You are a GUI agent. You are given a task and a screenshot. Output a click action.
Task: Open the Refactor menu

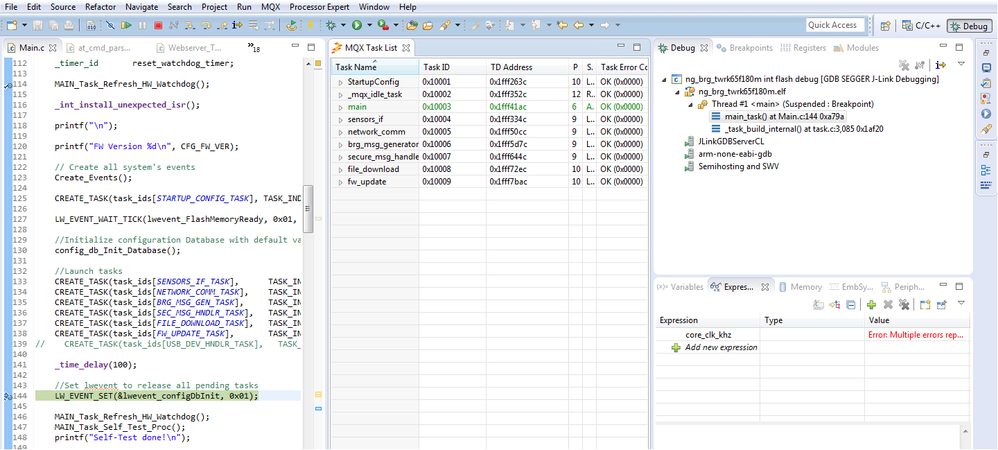(x=99, y=7)
